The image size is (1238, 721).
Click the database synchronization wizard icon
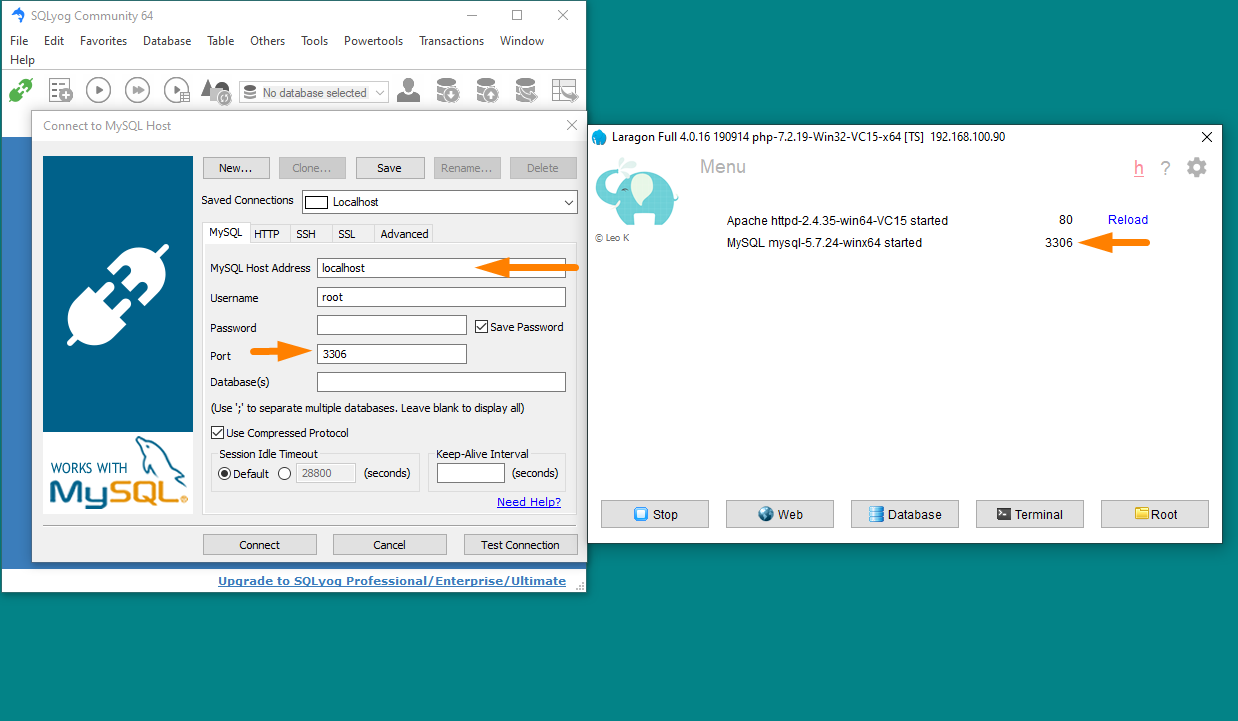(526, 91)
